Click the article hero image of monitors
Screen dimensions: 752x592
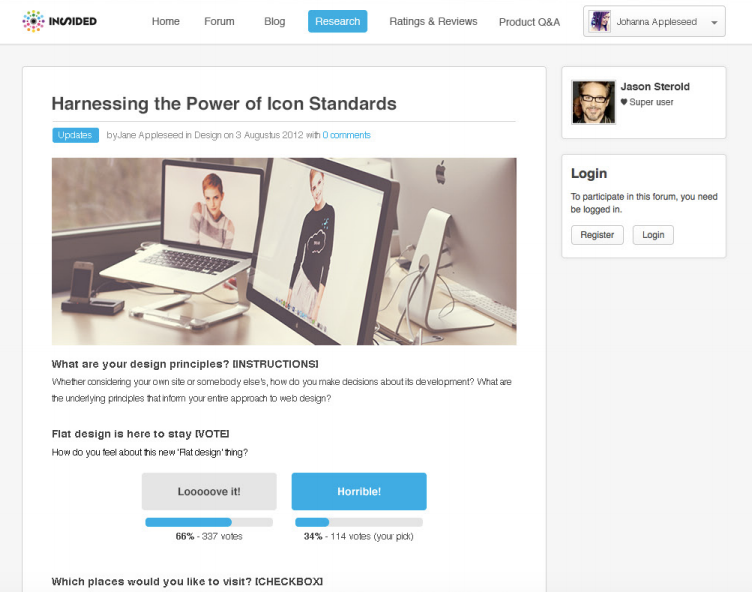click(x=284, y=251)
